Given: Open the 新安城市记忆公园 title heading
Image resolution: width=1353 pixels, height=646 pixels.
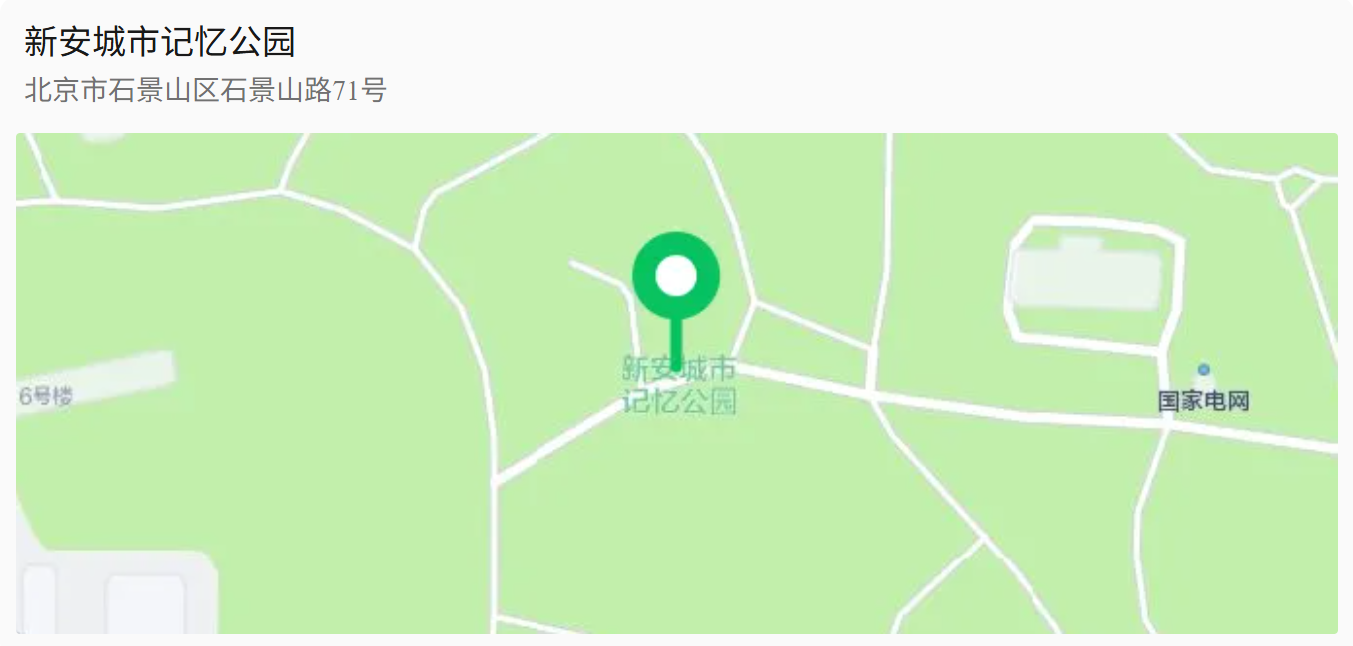Looking at the screenshot, I should pos(160,42).
